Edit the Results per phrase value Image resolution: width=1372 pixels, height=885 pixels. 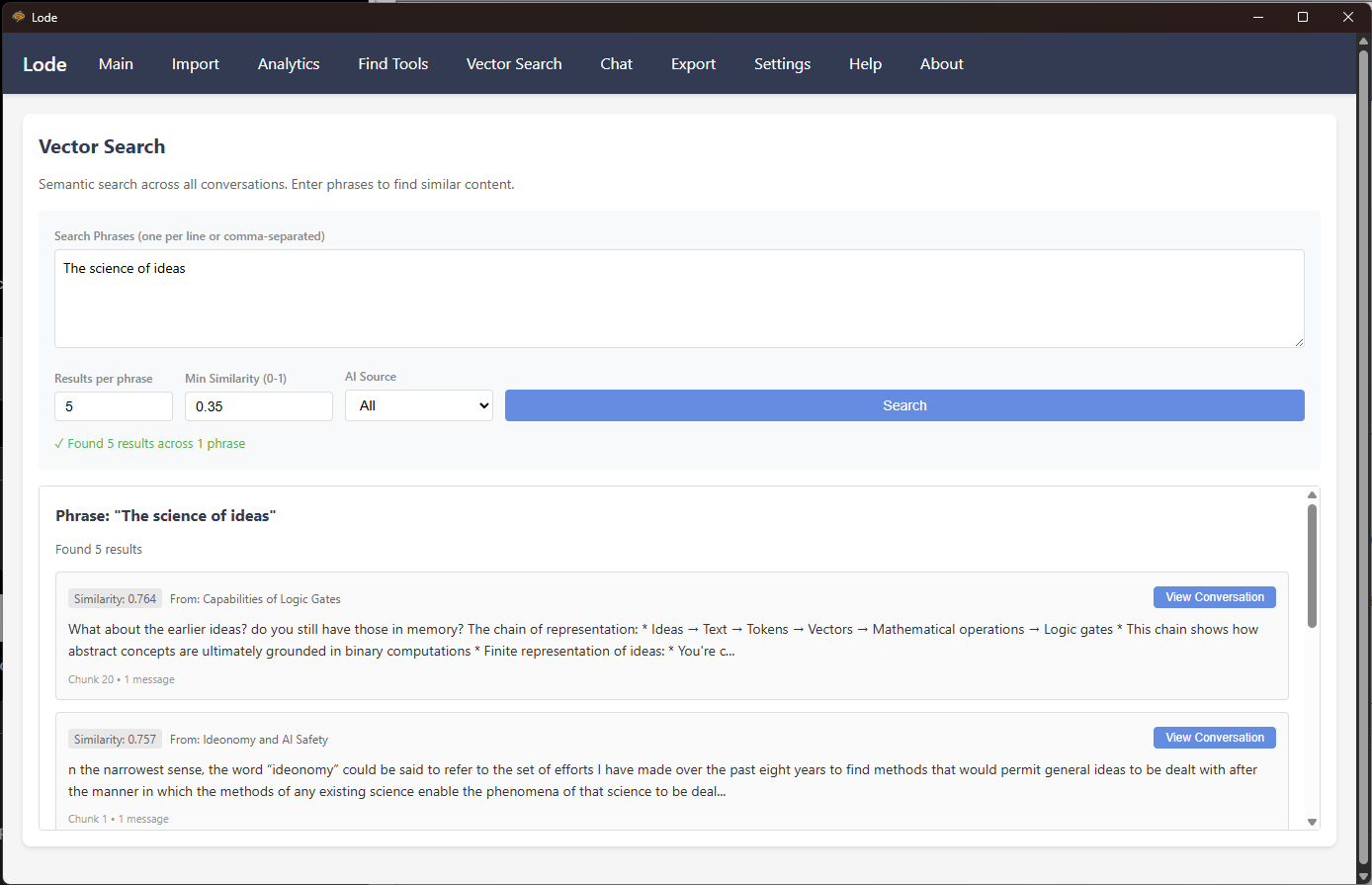click(113, 405)
